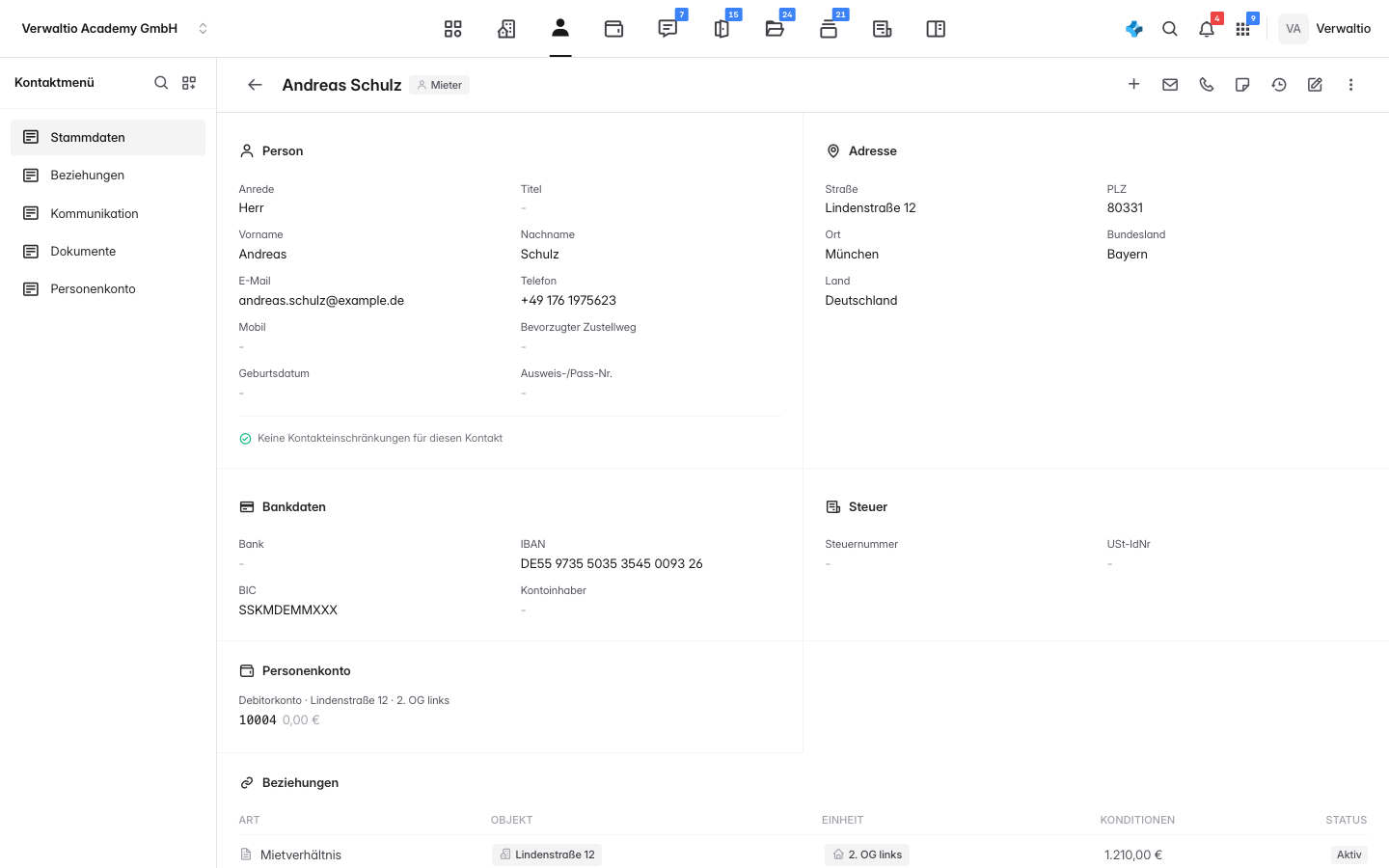This screenshot has width=1389, height=868.
Task: Click the Debitorkonto number 10004
Action: click(258, 719)
